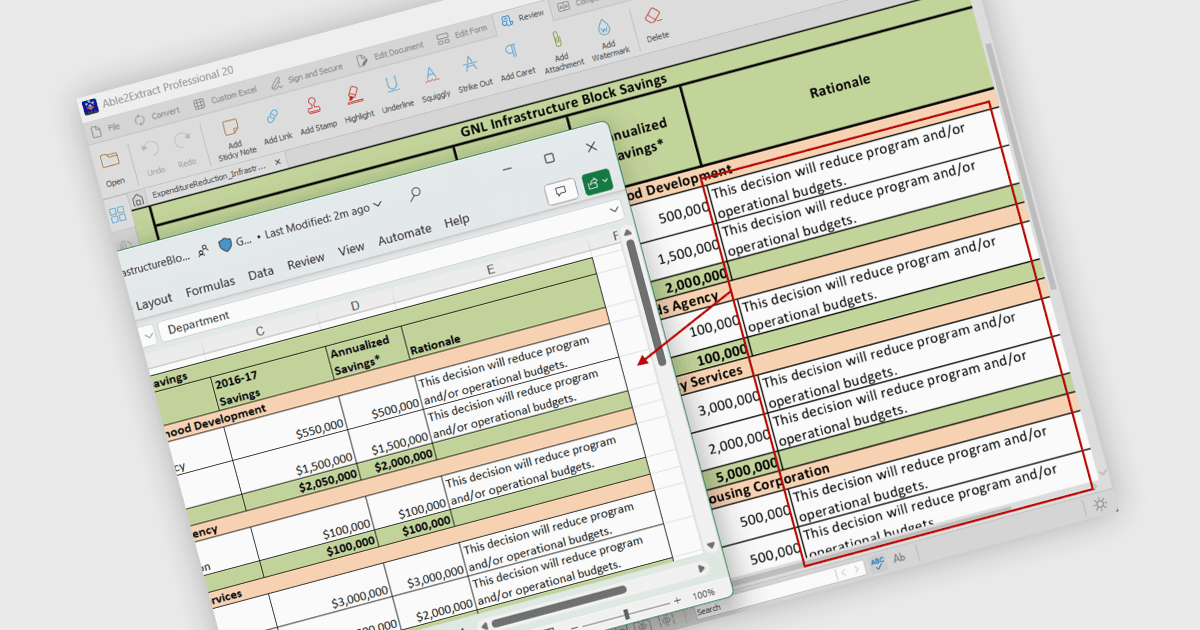Open the View tab in Excel
1200x630 pixels.
pyautogui.click(x=351, y=249)
